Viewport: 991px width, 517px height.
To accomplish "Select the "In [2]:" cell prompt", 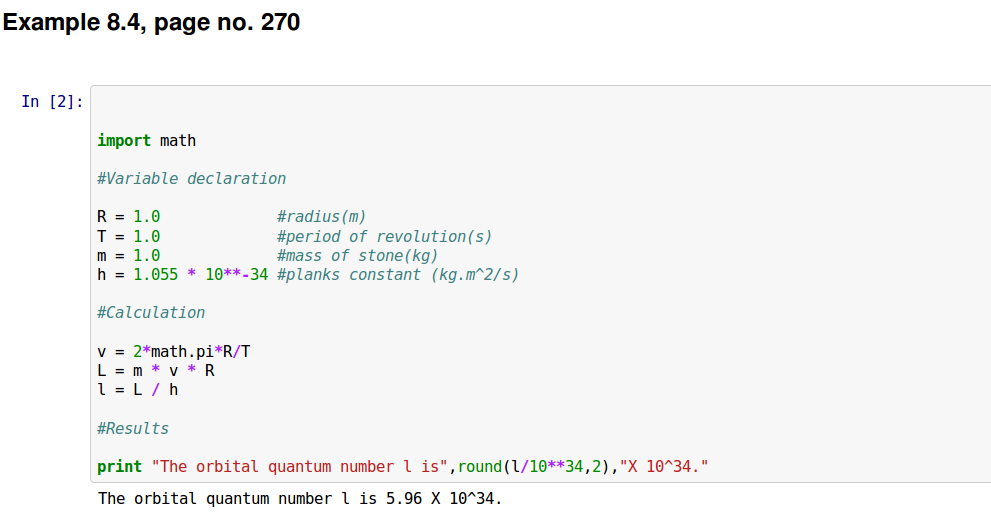I will click(x=52, y=101).
